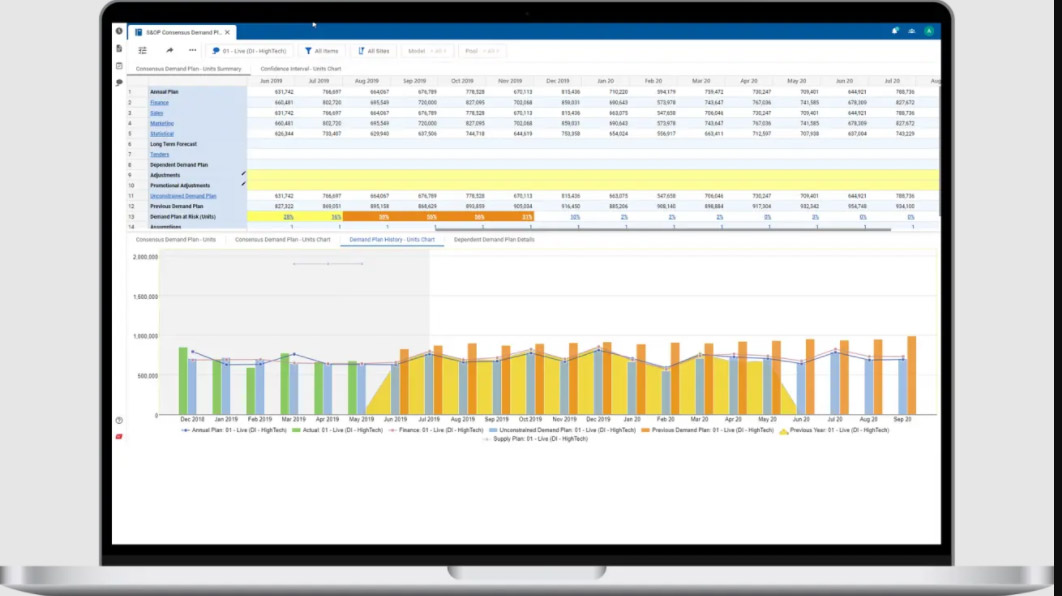The height and width of the screenshot is (596, 1062).
Task: Open the more options ellipsis menu
Action: 193,49
